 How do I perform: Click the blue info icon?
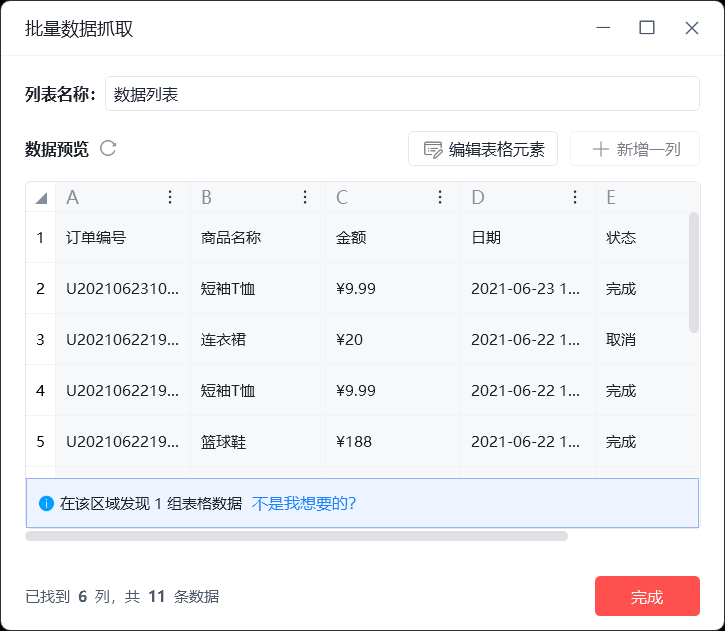(46, 503)
